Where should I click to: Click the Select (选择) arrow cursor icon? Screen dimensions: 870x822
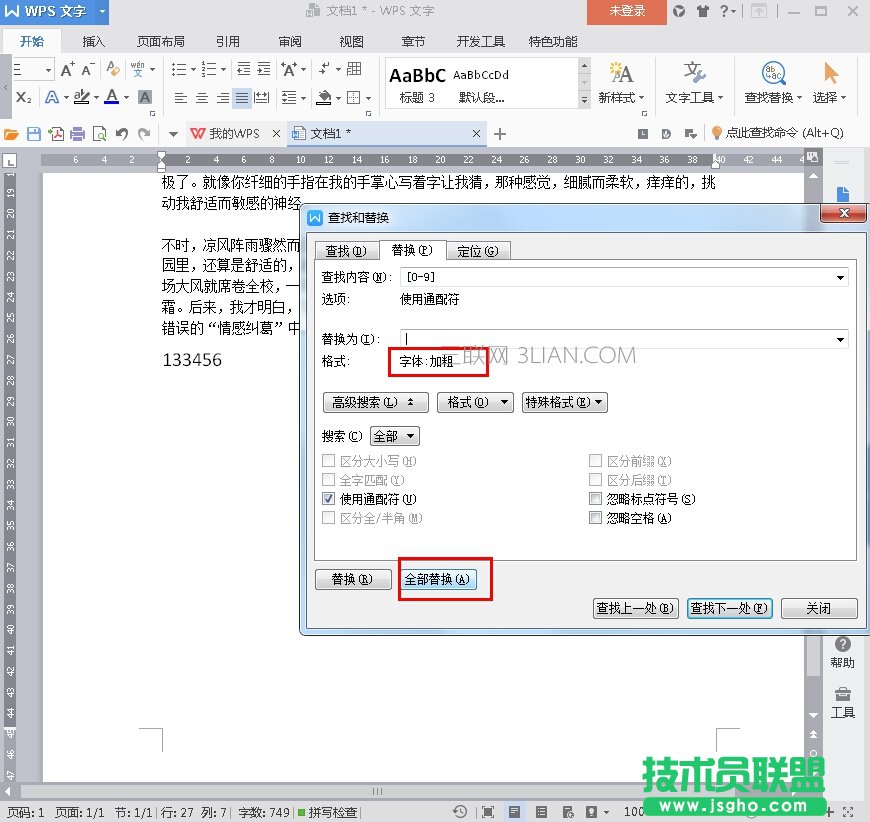[x=830, y=73]
